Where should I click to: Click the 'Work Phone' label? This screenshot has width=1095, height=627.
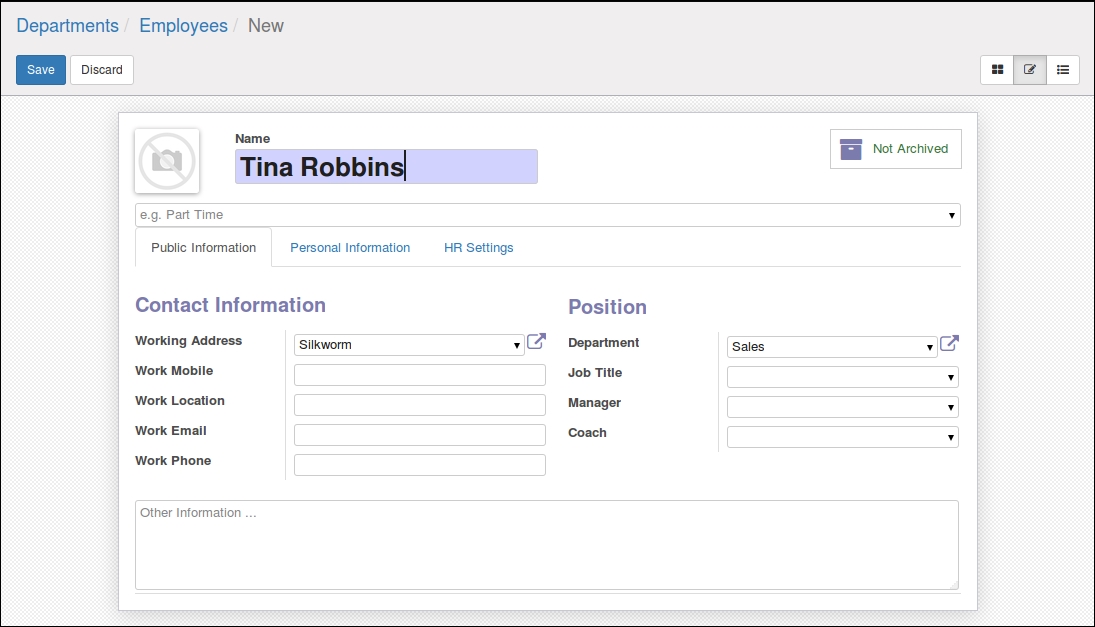tap(173, 461)
